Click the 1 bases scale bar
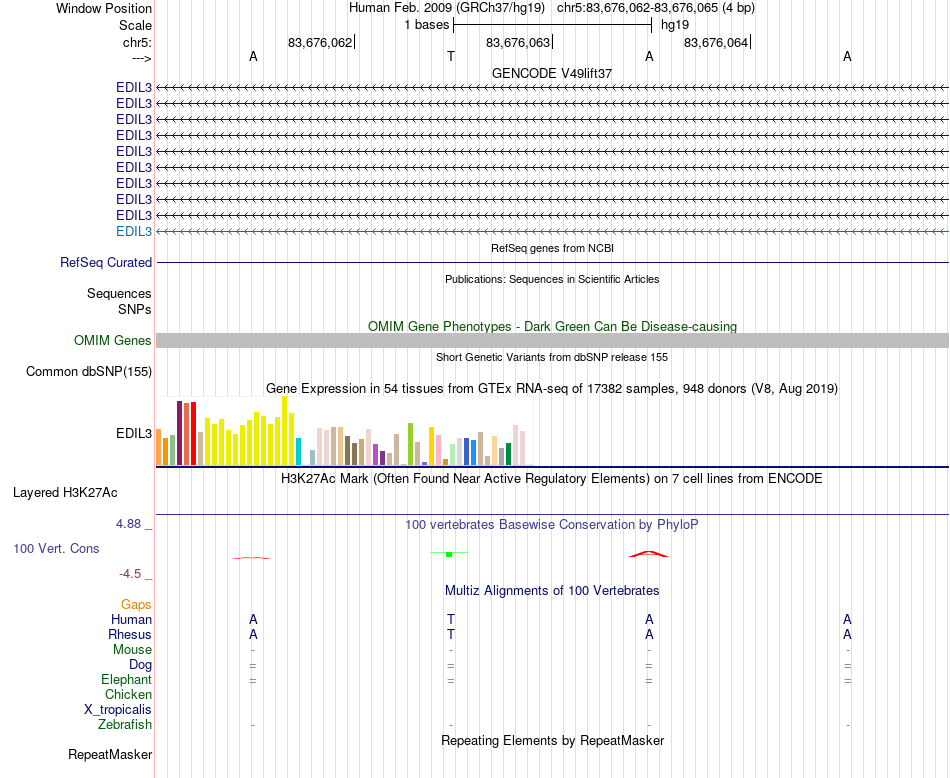950x778 pixels. [552, 25]
